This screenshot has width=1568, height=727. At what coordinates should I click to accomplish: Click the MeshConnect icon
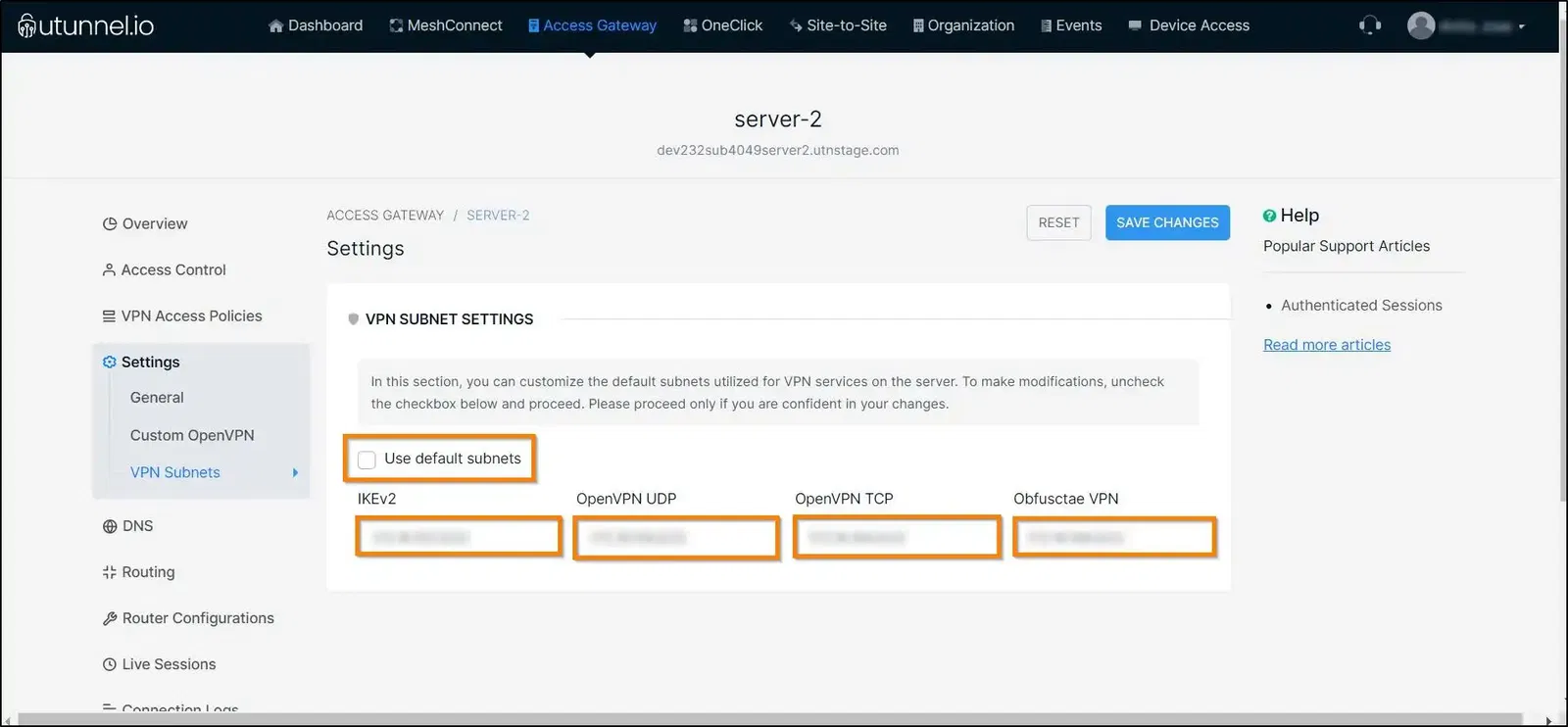[x=396, y=25]
